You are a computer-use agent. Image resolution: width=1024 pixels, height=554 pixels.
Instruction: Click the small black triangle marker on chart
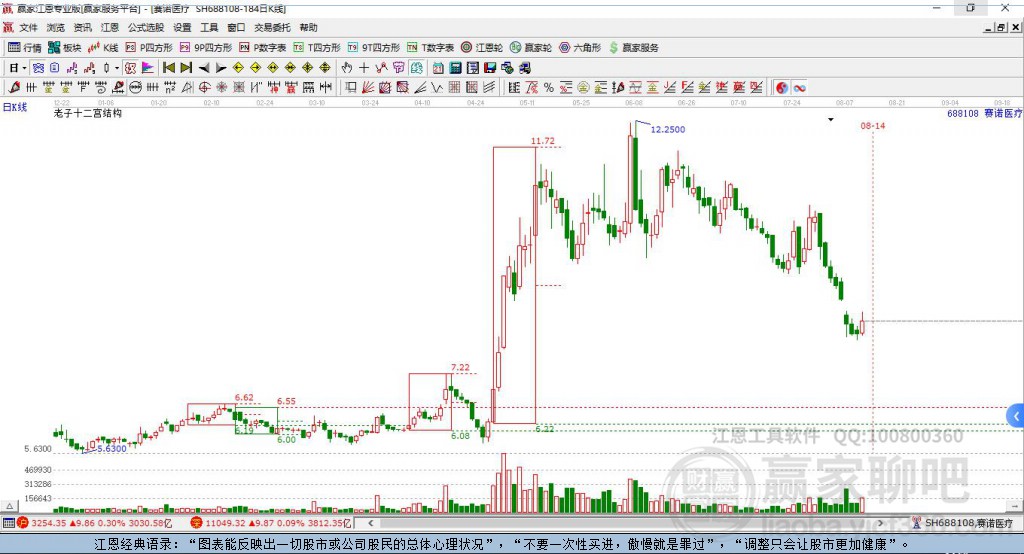pos(831,120)
